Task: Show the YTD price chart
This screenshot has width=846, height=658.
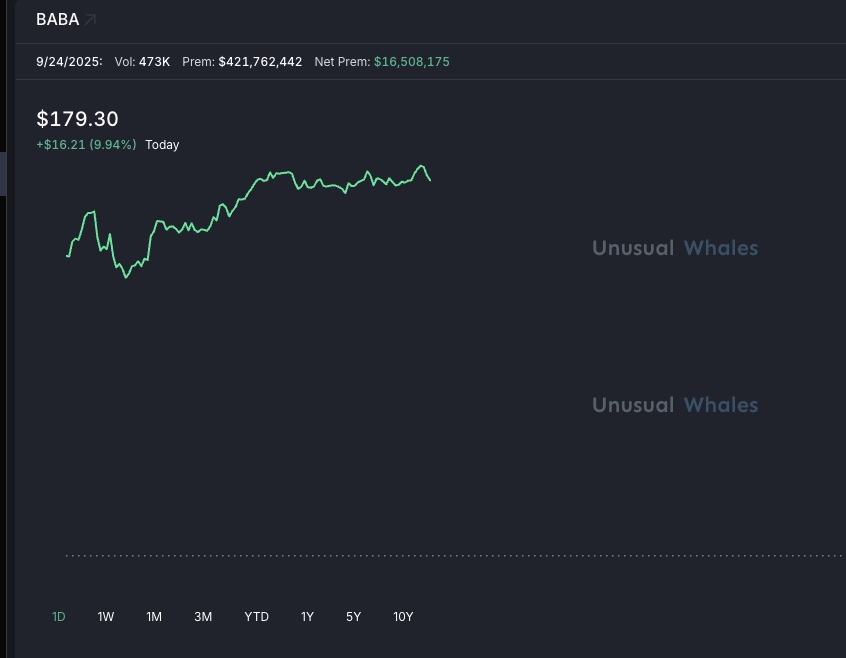Action: click(257, 617)
